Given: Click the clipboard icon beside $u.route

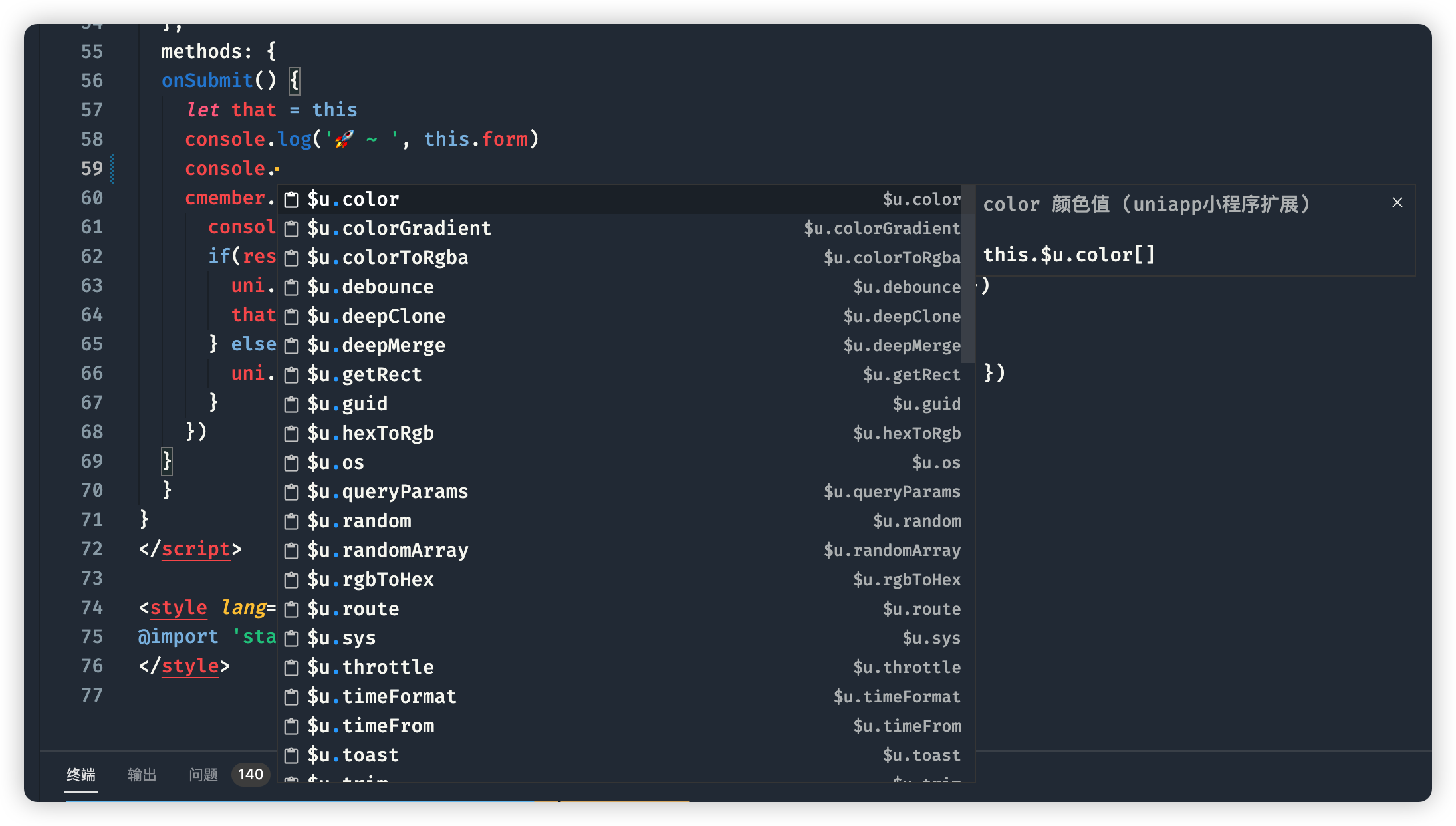Looking at the screenshot, I should (x=291, y=609).
